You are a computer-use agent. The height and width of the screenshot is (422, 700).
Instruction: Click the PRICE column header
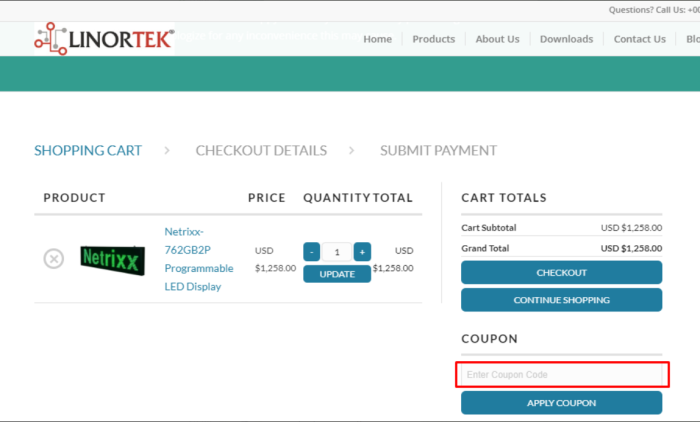click(x=267, y=198)
